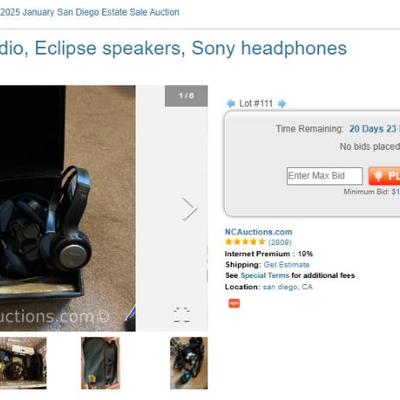Open 2025 January San Diego Estate Sale Auction link
400x400 pixels.
click(x=90, y=12)
